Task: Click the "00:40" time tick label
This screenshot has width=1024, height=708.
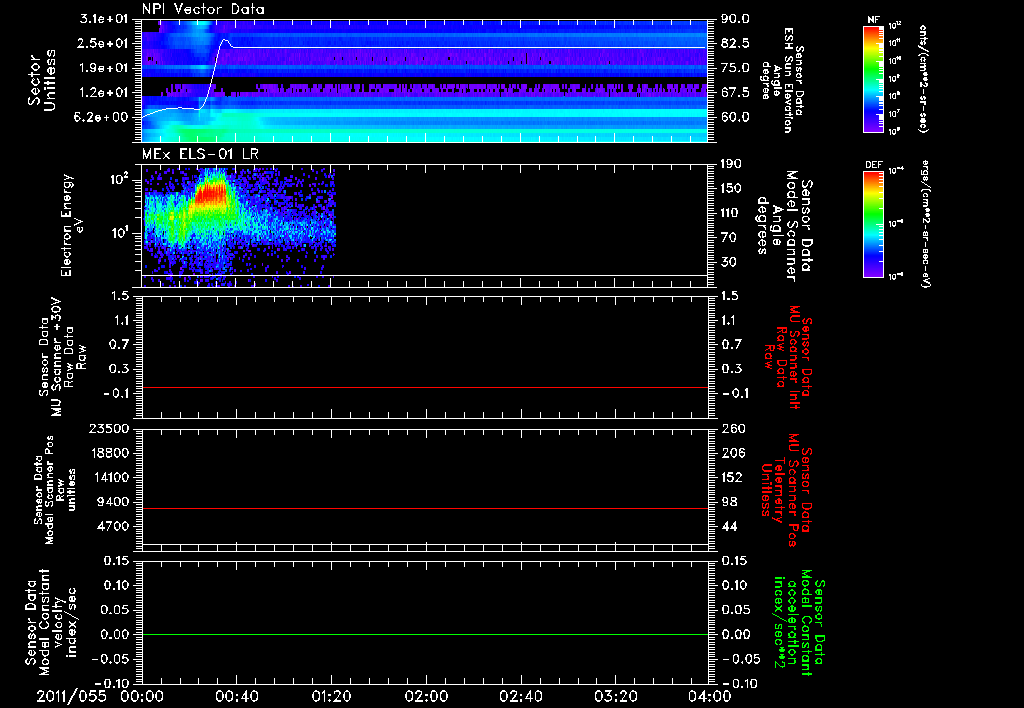Action: click(x=236, y=696)
